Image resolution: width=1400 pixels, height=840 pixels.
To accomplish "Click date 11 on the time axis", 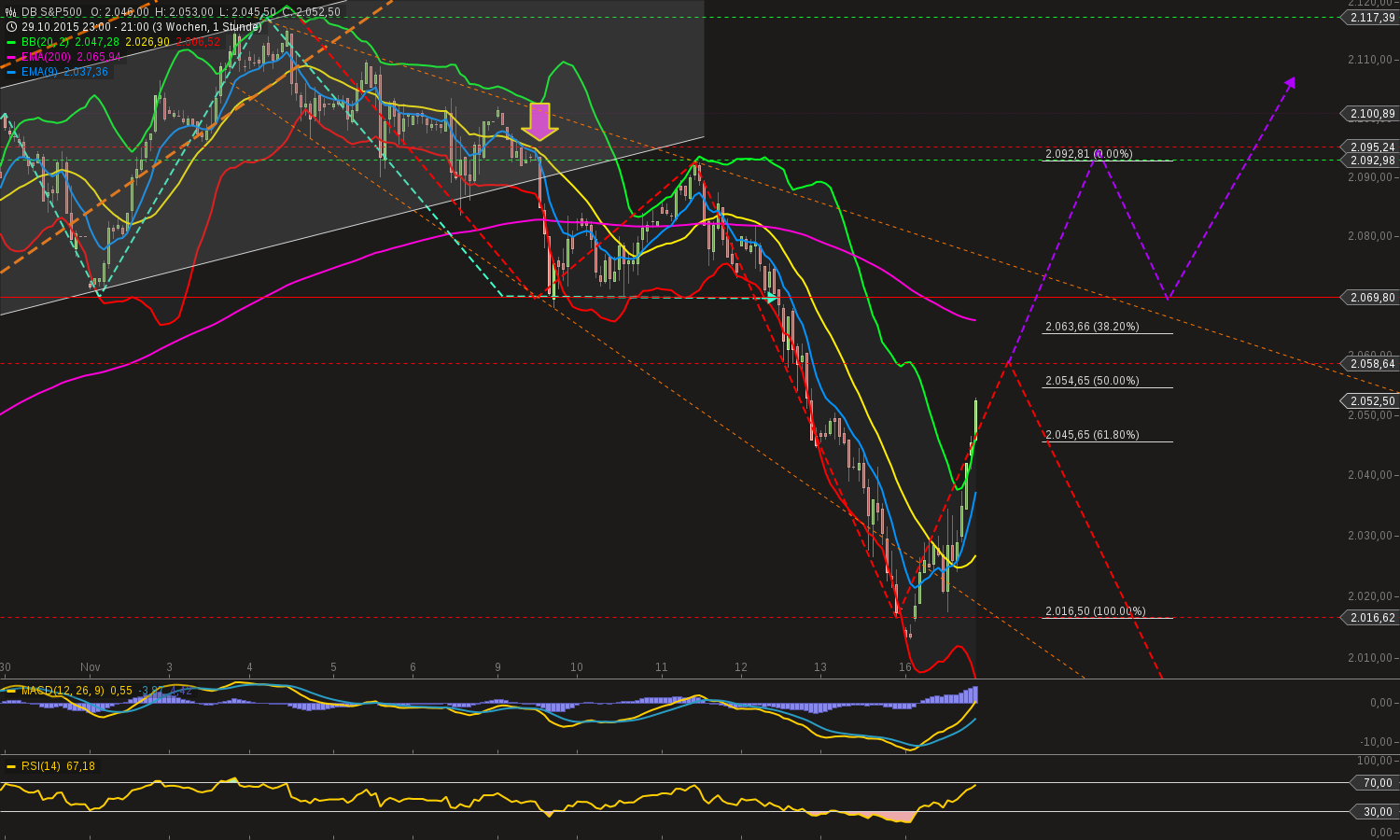I will click(661, 667).
